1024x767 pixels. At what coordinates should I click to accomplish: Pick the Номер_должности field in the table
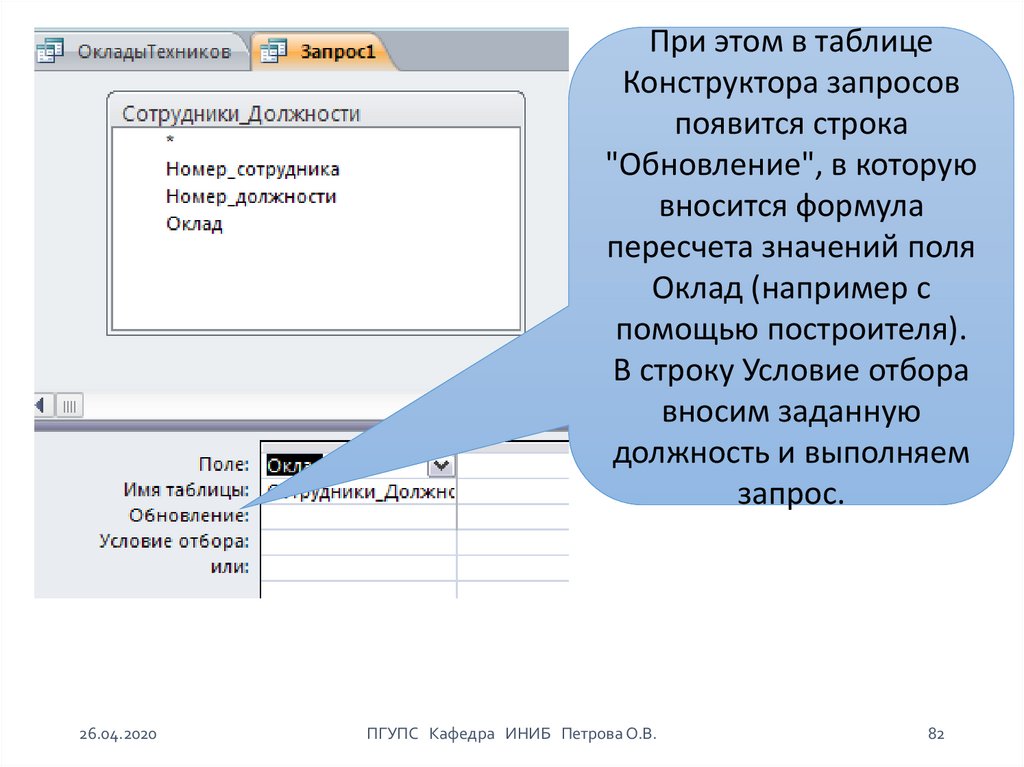coord(250,197)
